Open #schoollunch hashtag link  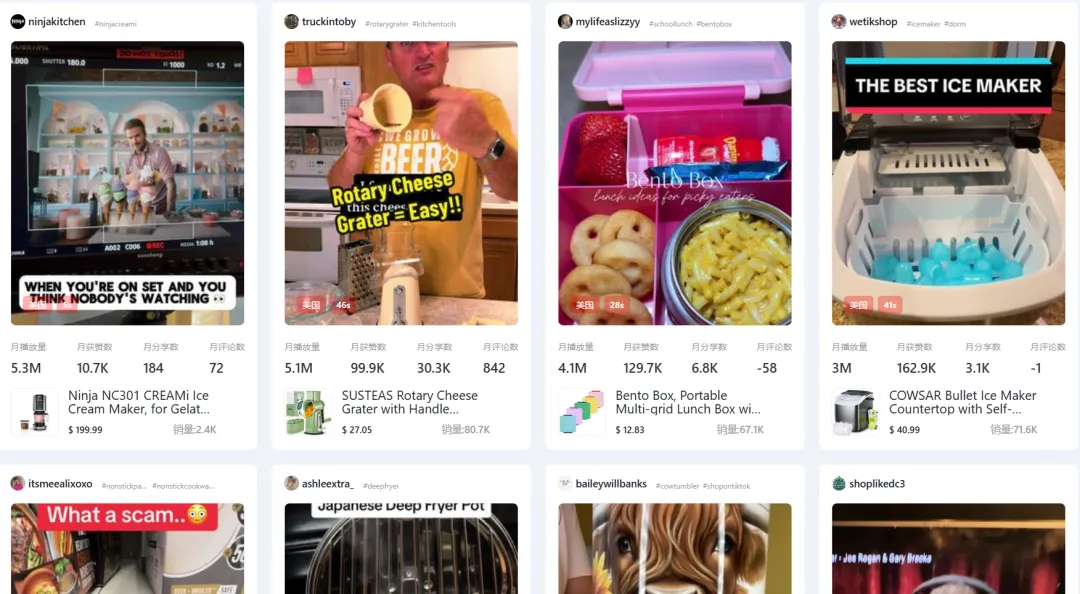(x=671, y=24)
